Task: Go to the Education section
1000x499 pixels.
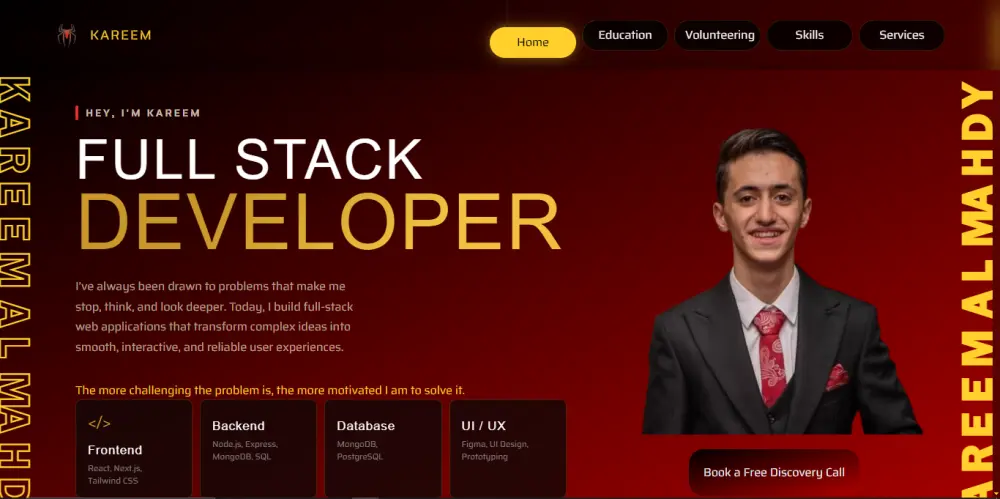Action: (625, 35)
